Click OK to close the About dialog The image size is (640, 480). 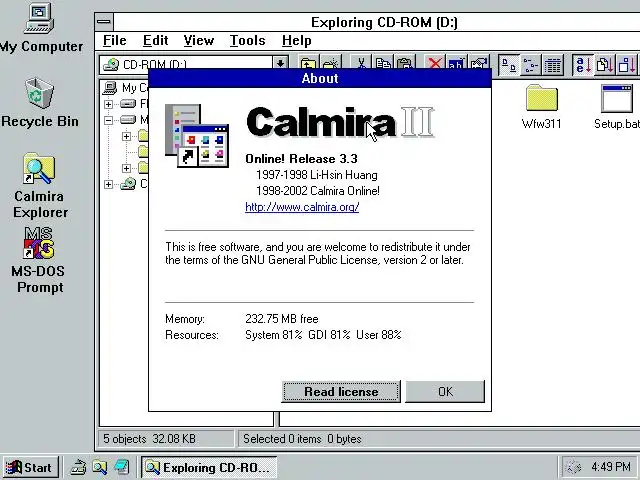click(x=445, y=391)
